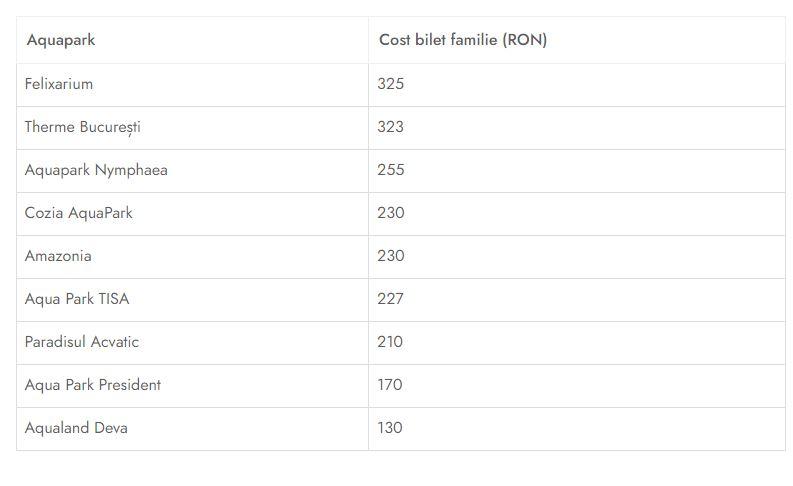
Task: Click the 210 price value
Action: (x=391, y=342)
